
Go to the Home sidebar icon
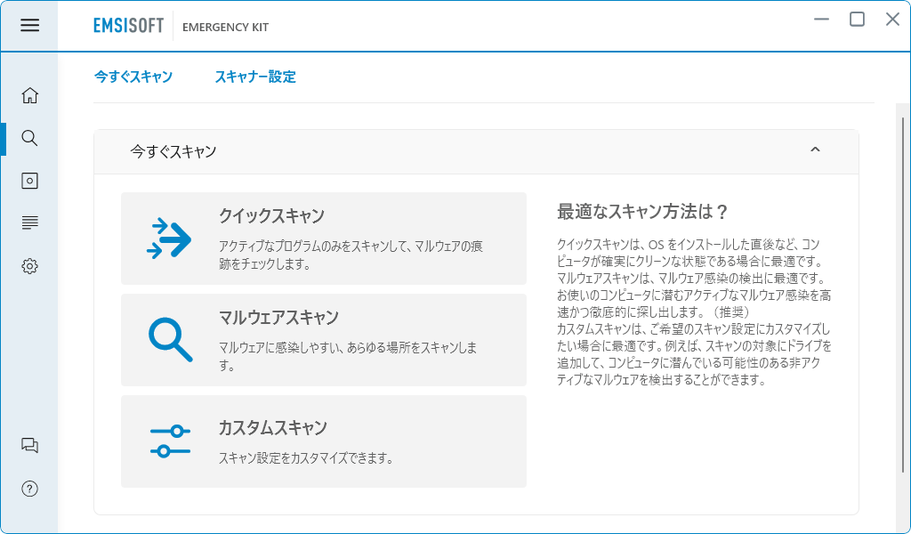[30, 95]
